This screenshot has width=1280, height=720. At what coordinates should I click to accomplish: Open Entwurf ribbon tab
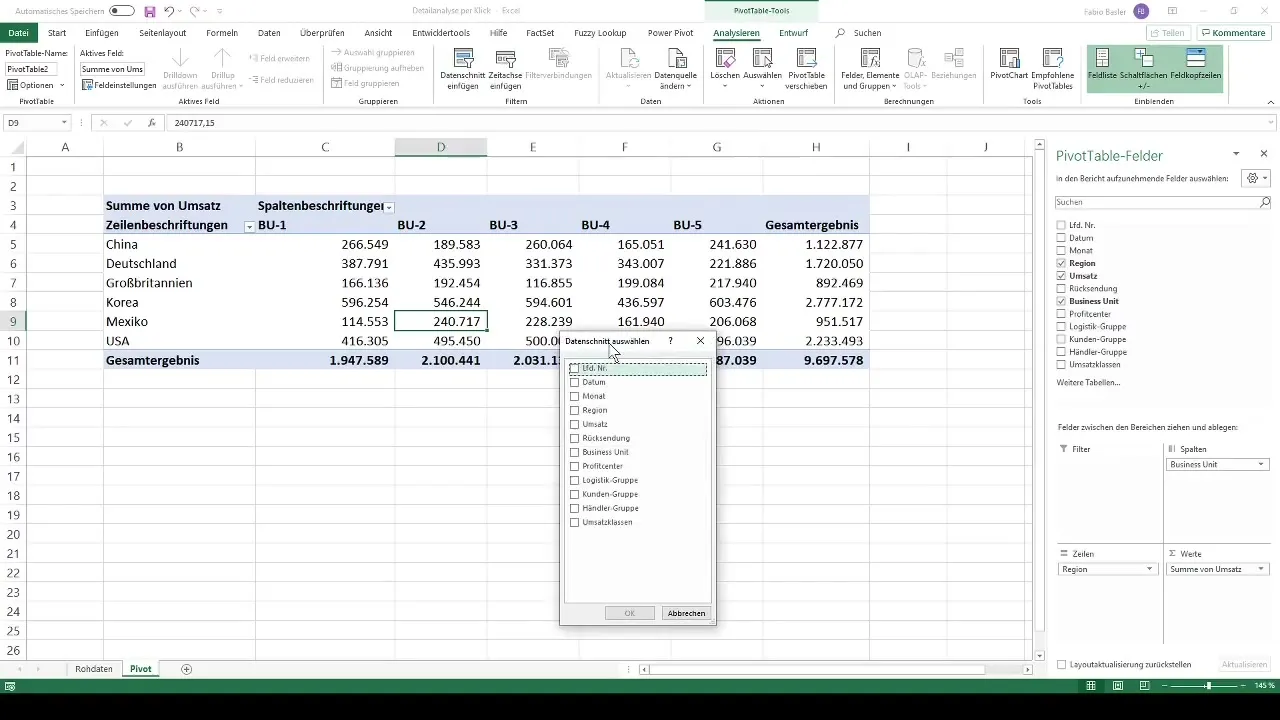[794, 33]
